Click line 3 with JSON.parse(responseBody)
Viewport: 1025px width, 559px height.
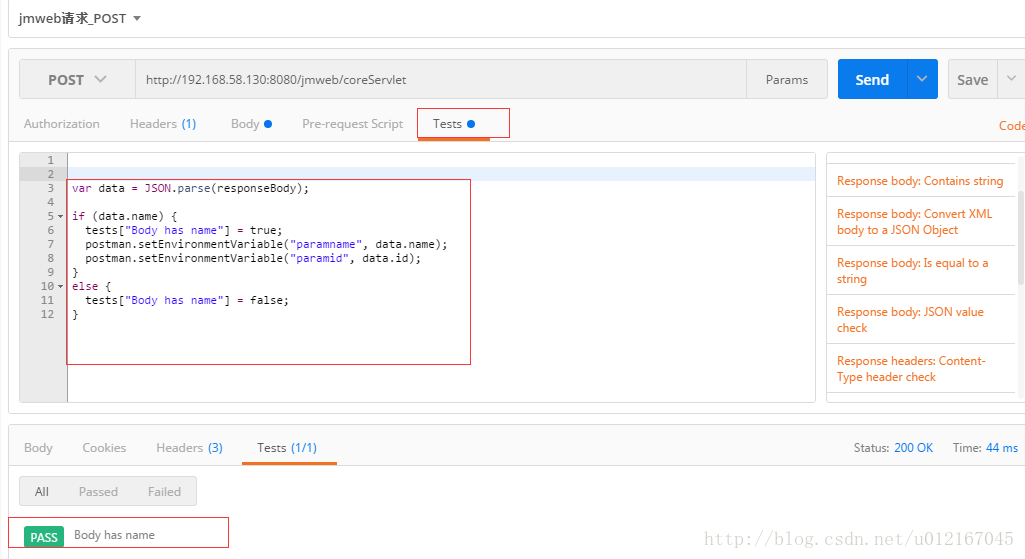click(x=190, y=188)
